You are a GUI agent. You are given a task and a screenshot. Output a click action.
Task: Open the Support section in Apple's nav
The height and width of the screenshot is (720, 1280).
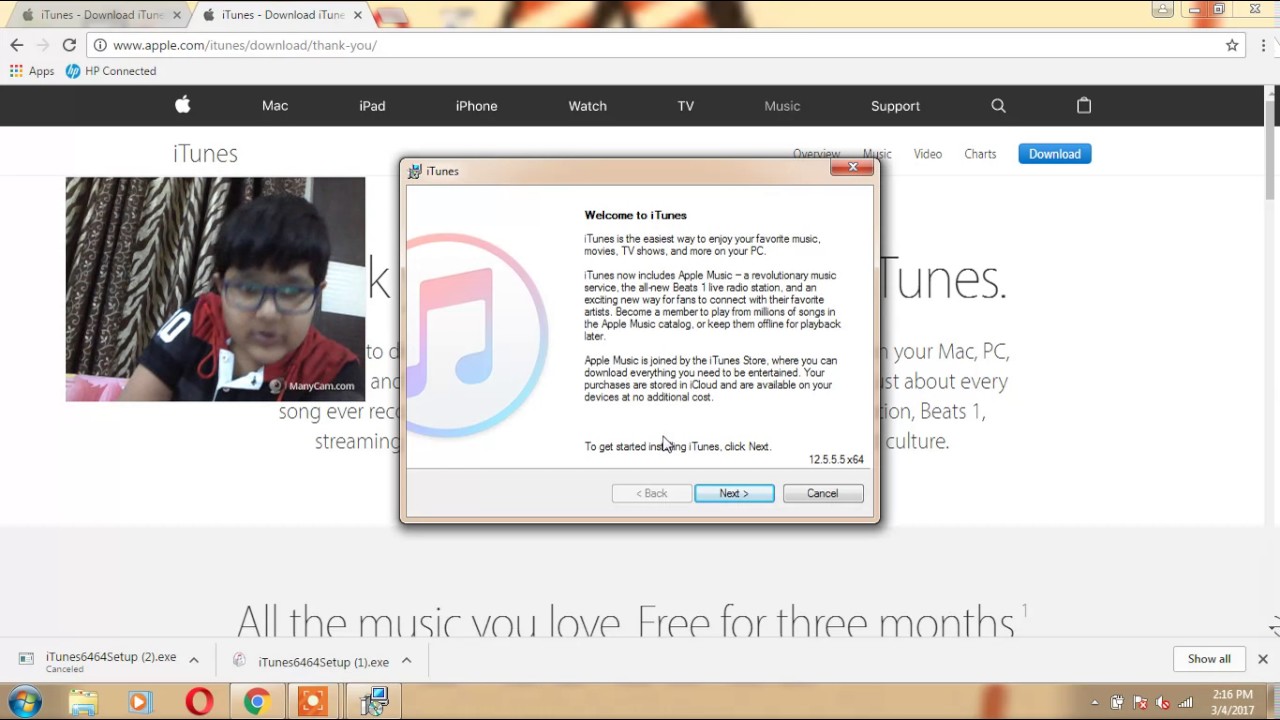(x=895, y=106)
